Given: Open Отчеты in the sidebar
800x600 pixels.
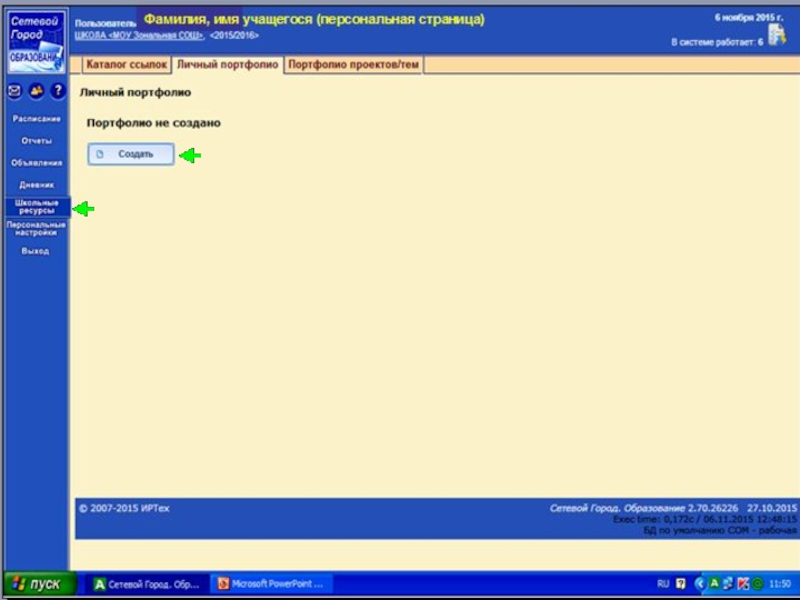Looking at the screenshot, I should point(36,141).
